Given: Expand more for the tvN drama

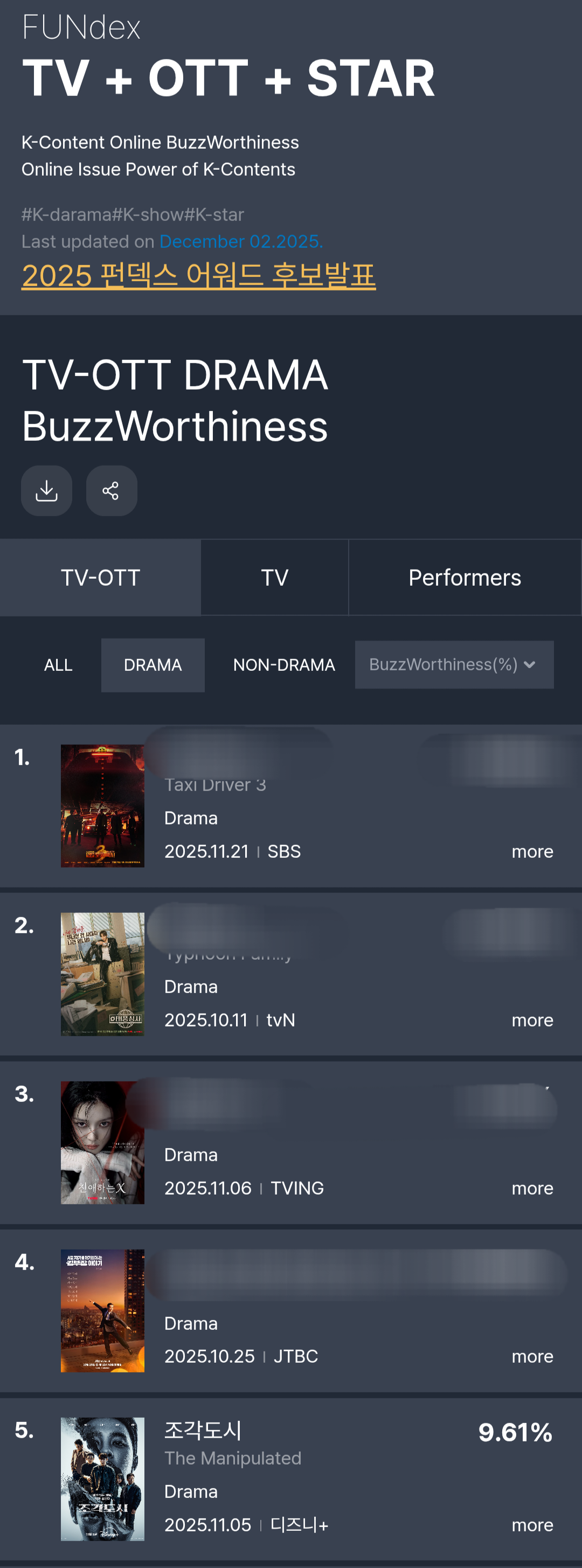Looking at the screenshot, I should click(x=532, y=1020).
